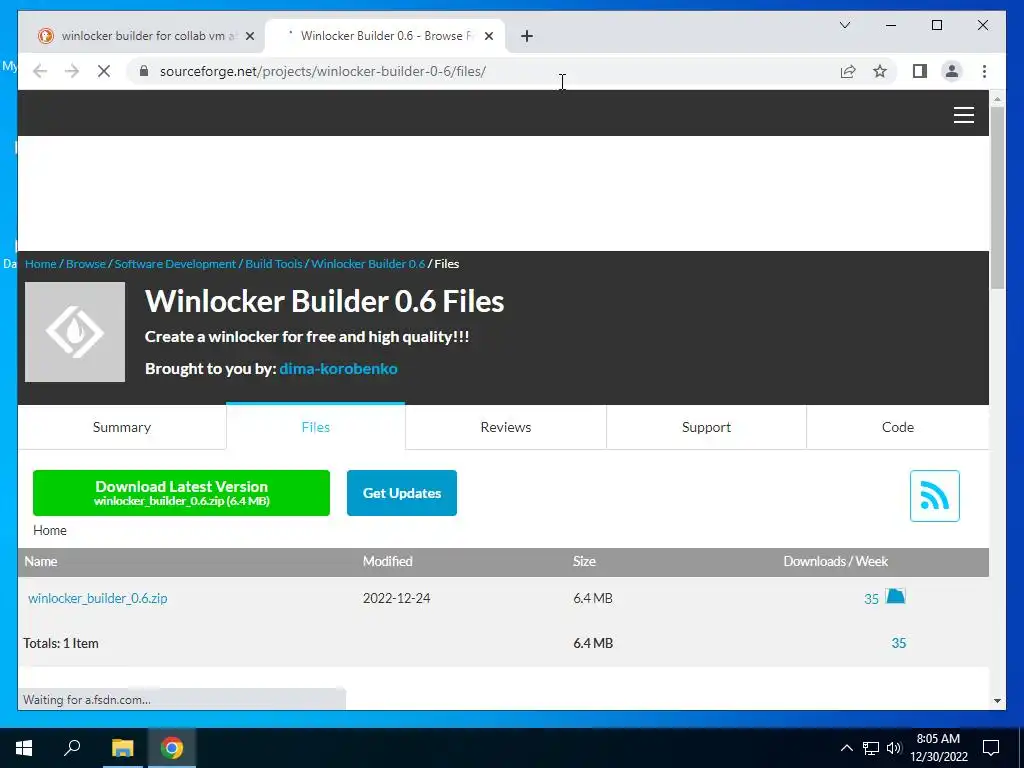Viewport: 1024px width, 768px height.
Task: Click the 35 total downloads link
Action: (899, 643)
